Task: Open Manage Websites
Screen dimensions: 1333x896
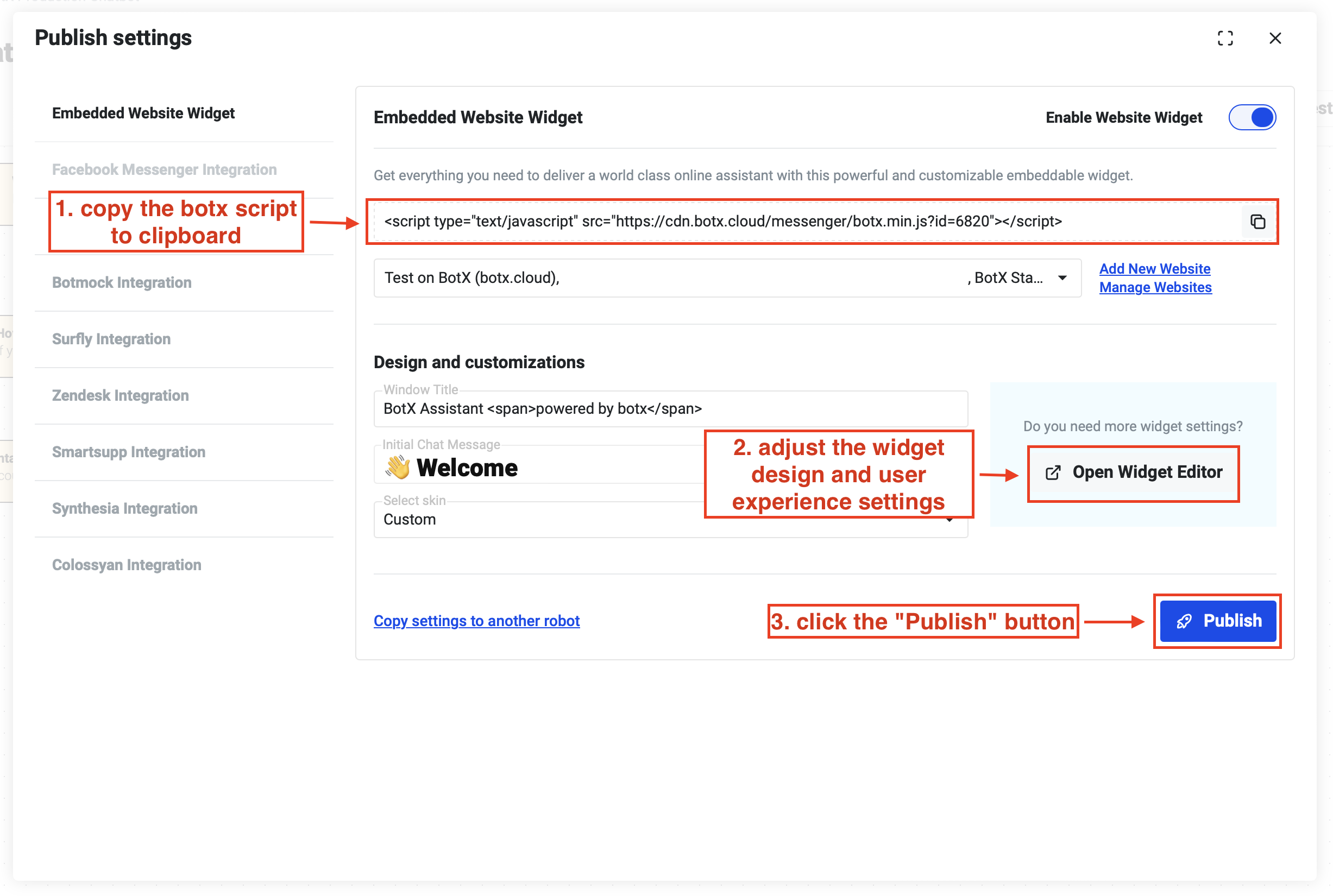Action: click(x=1155, y=287)
